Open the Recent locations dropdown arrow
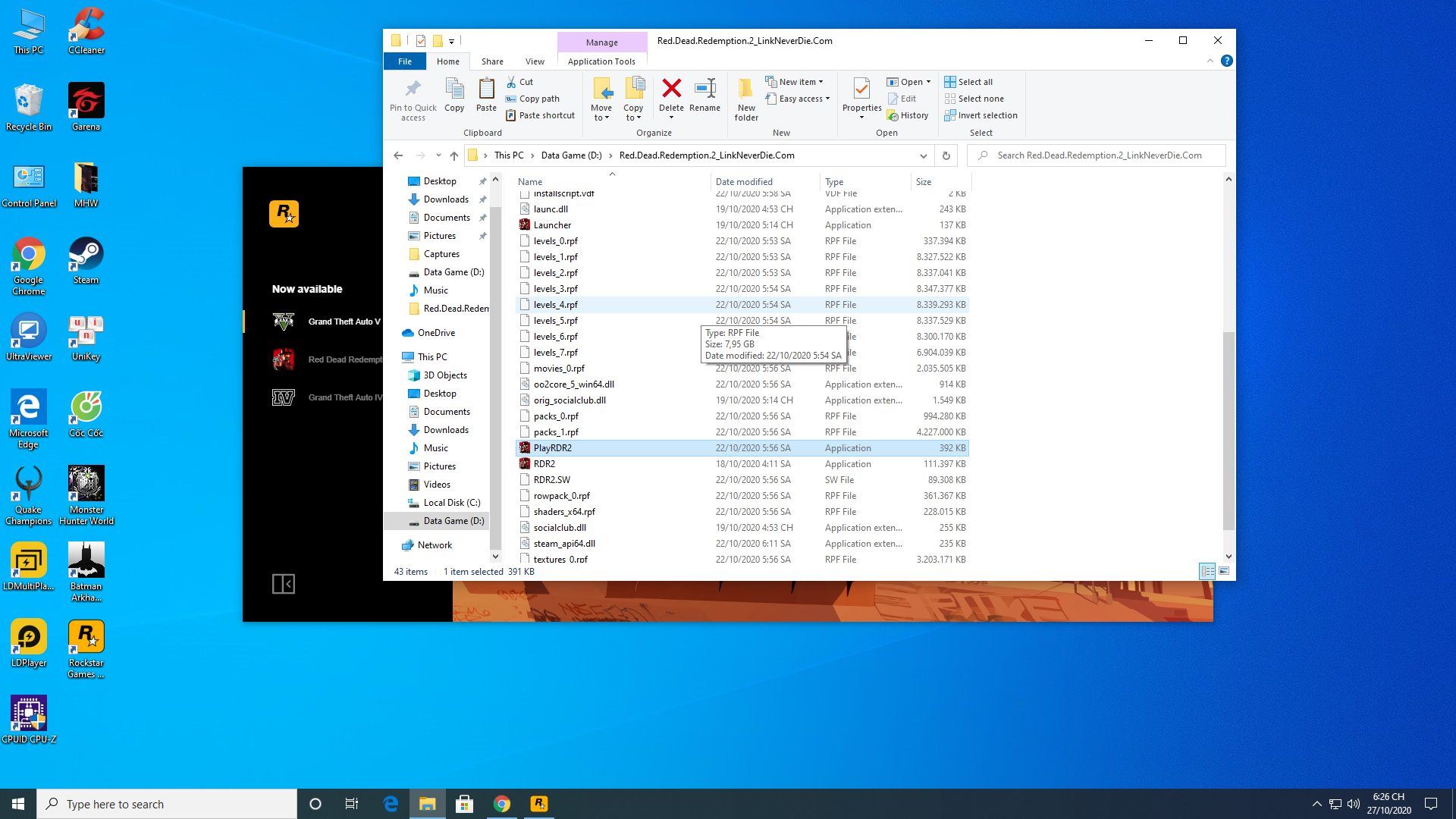Viewport: 1456px width, 819px height. click(438, 155)
